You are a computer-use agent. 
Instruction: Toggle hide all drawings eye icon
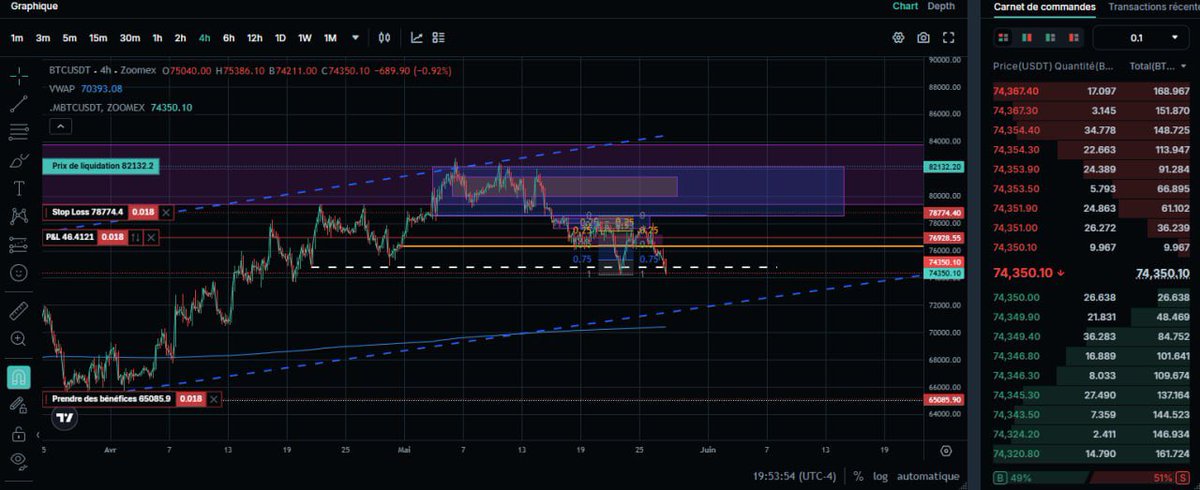[18, 460]
